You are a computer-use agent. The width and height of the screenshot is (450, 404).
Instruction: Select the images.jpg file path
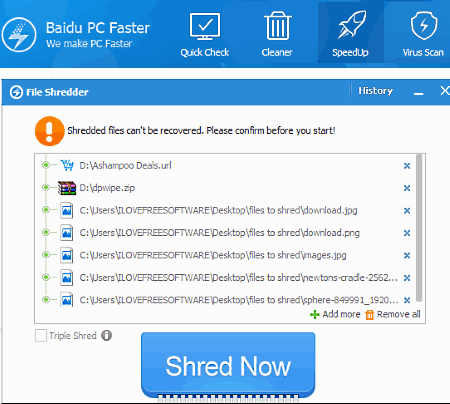213,255
